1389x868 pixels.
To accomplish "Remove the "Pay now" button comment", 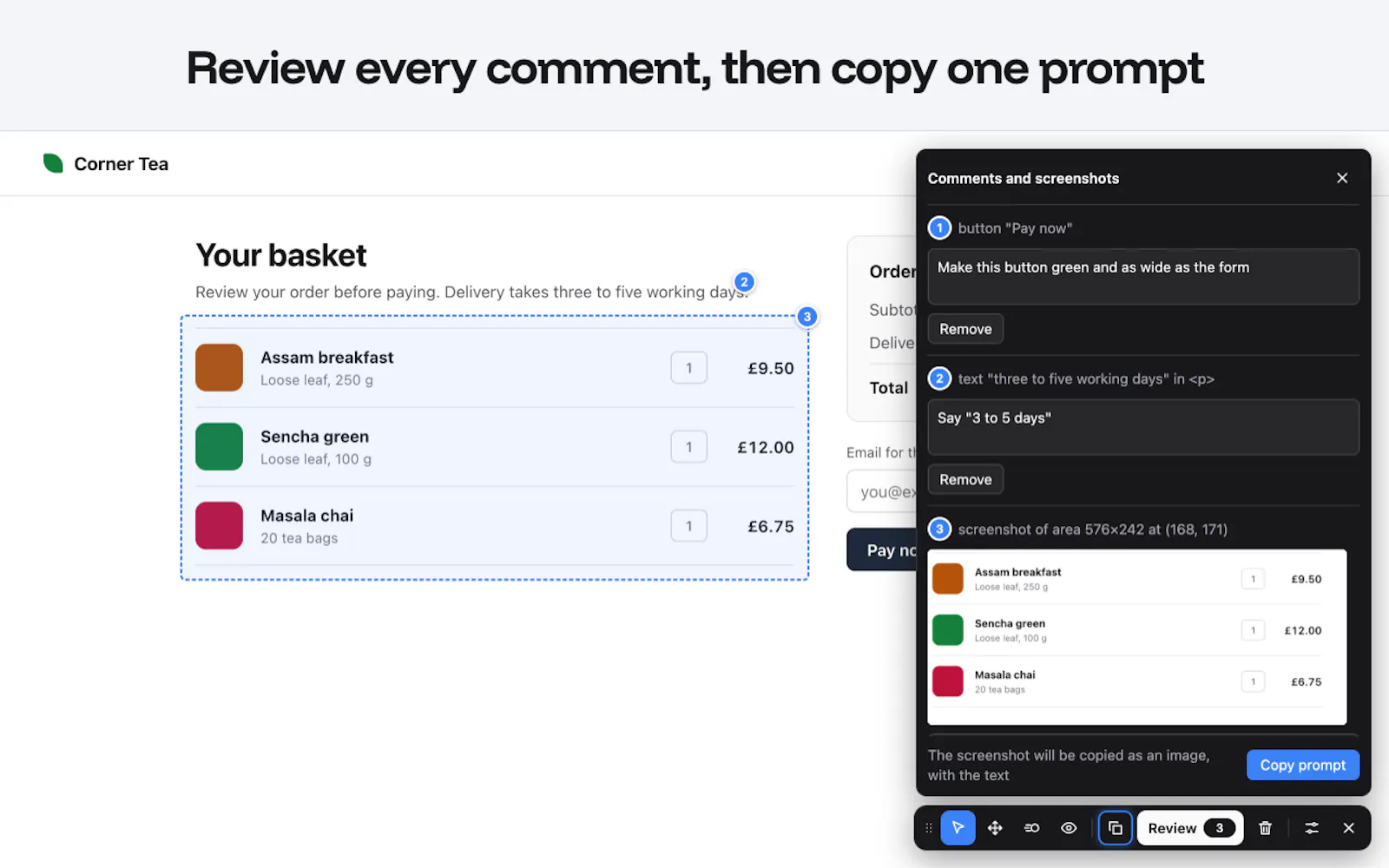I will (965, 329).
